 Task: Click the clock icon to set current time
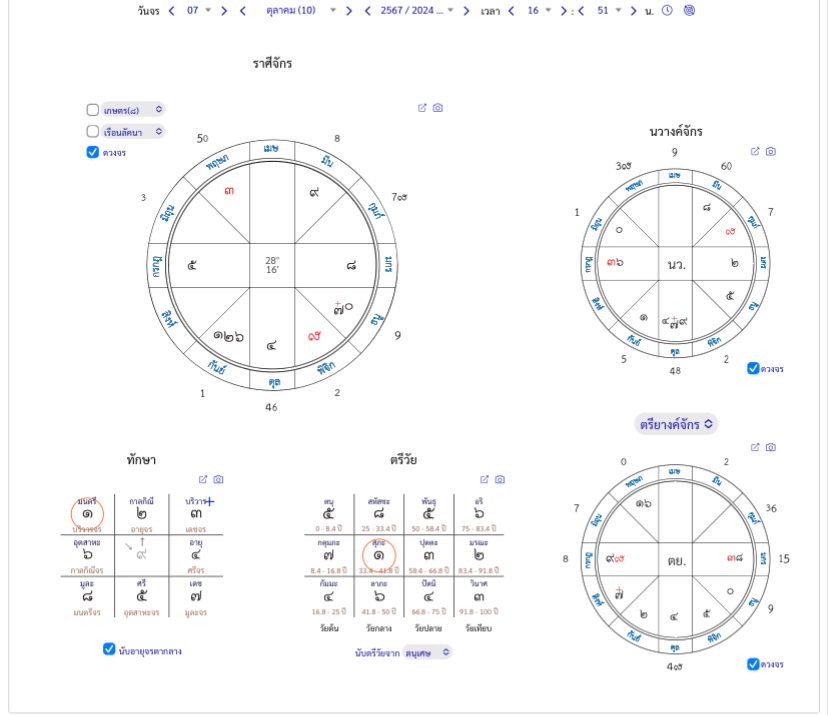click(667, 10)
